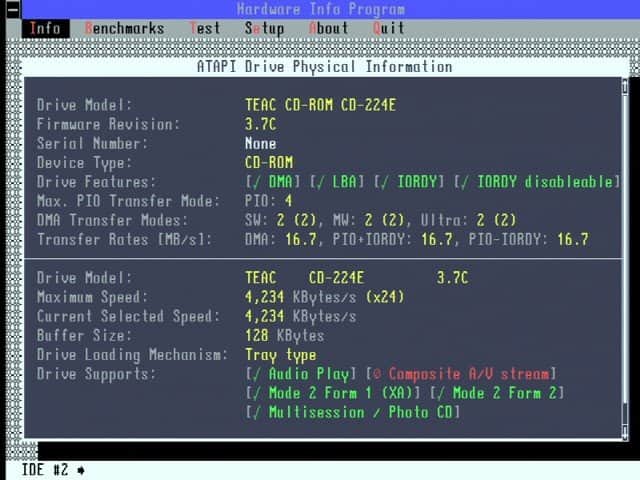The width and height of the screenshot is (640, 480).
Task: Click the Audio Play support indicator
Action: tap(301, 374)
